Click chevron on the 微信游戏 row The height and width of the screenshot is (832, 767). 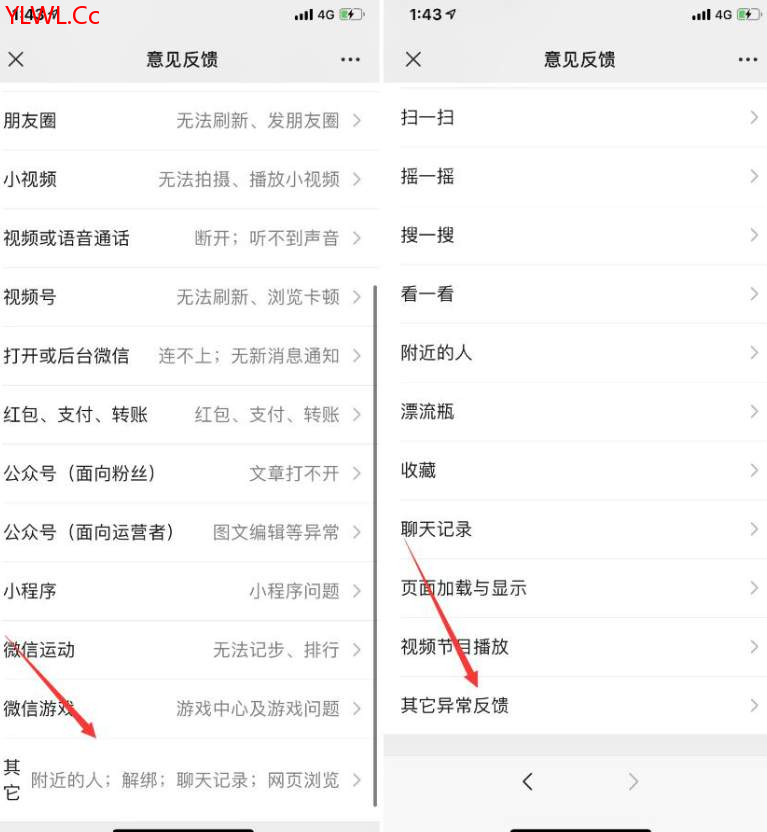[x=357, y=709]
